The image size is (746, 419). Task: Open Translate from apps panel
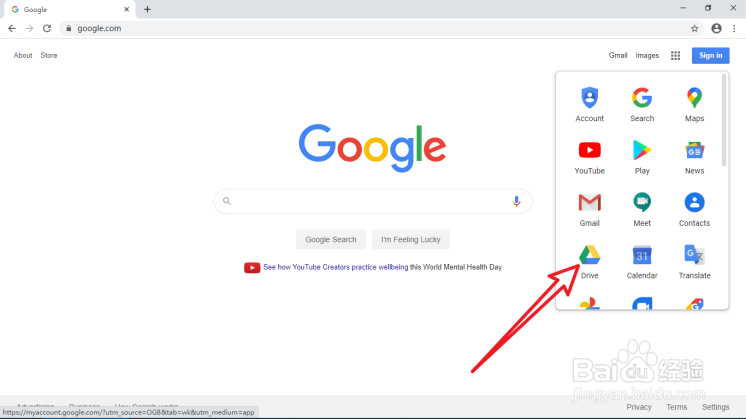694,262
